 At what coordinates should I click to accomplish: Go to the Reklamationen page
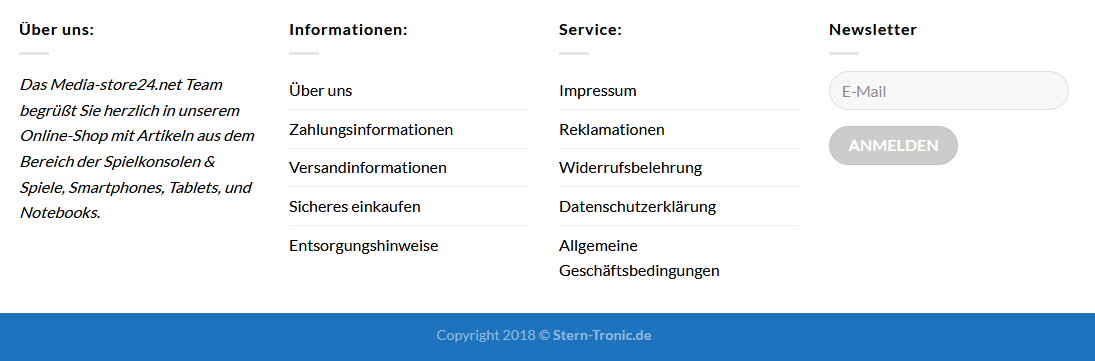(612, 130)
